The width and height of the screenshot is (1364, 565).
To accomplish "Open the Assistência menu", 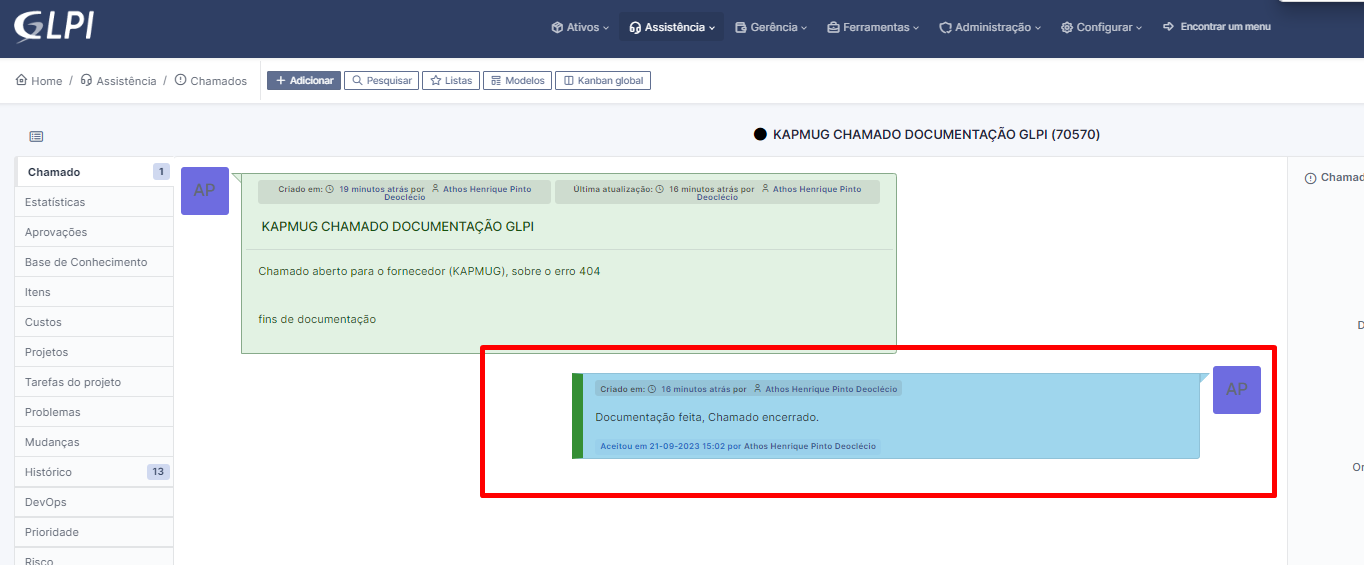I will pos(671,27).
